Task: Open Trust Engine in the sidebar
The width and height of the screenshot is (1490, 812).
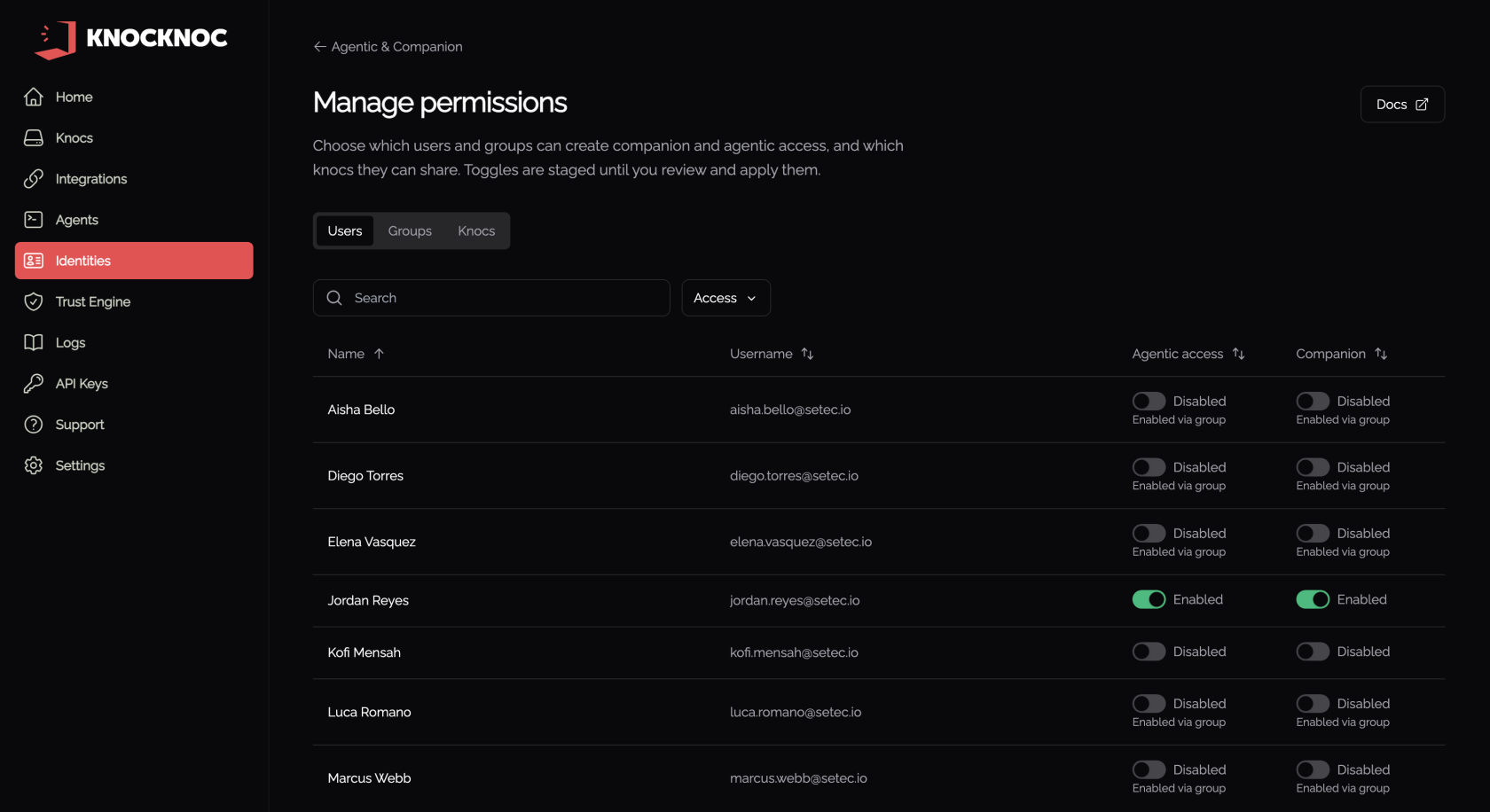Action: (134, 301)
